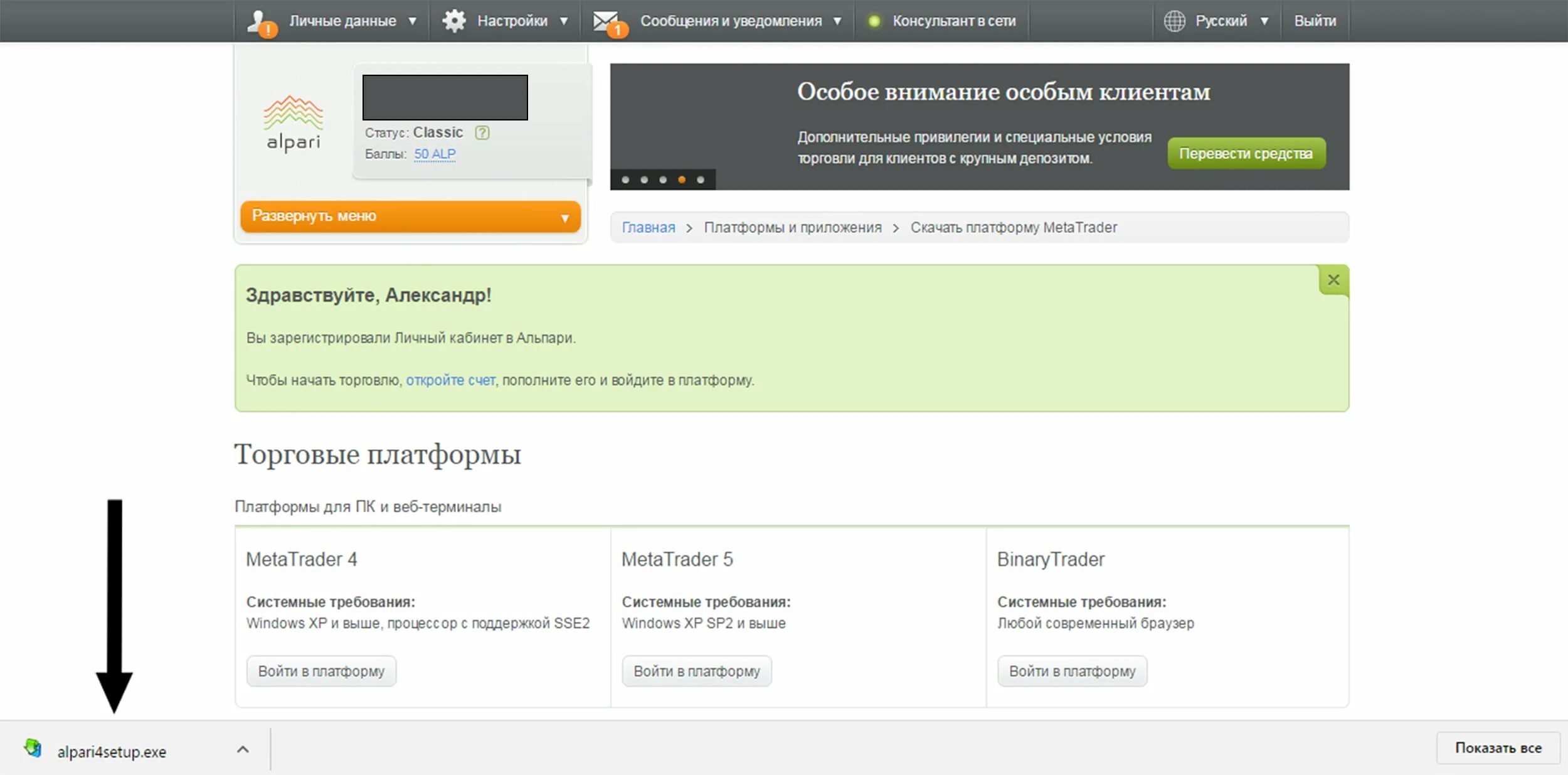Open the alpari4setup.exe download options chevron
Image resolution: width=1568 pixels, height=775 pixels.
[243, 749]
